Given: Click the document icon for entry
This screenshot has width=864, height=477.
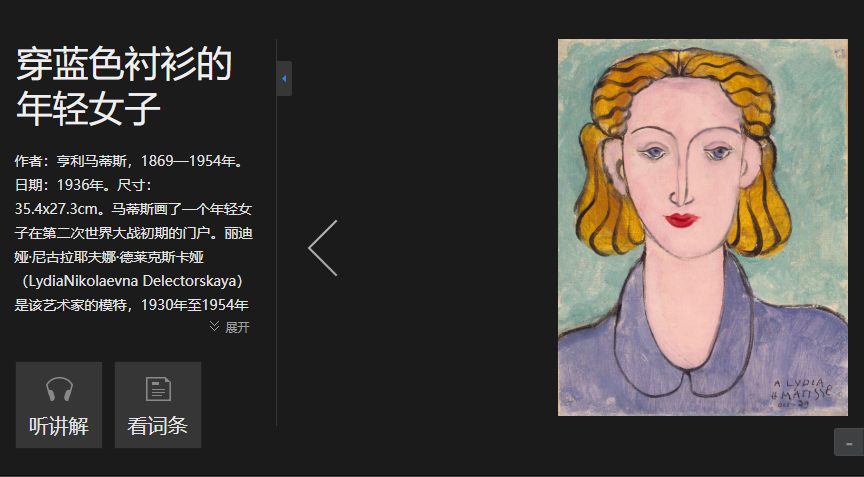Looking at the screenshot, I should pos(158,389).
